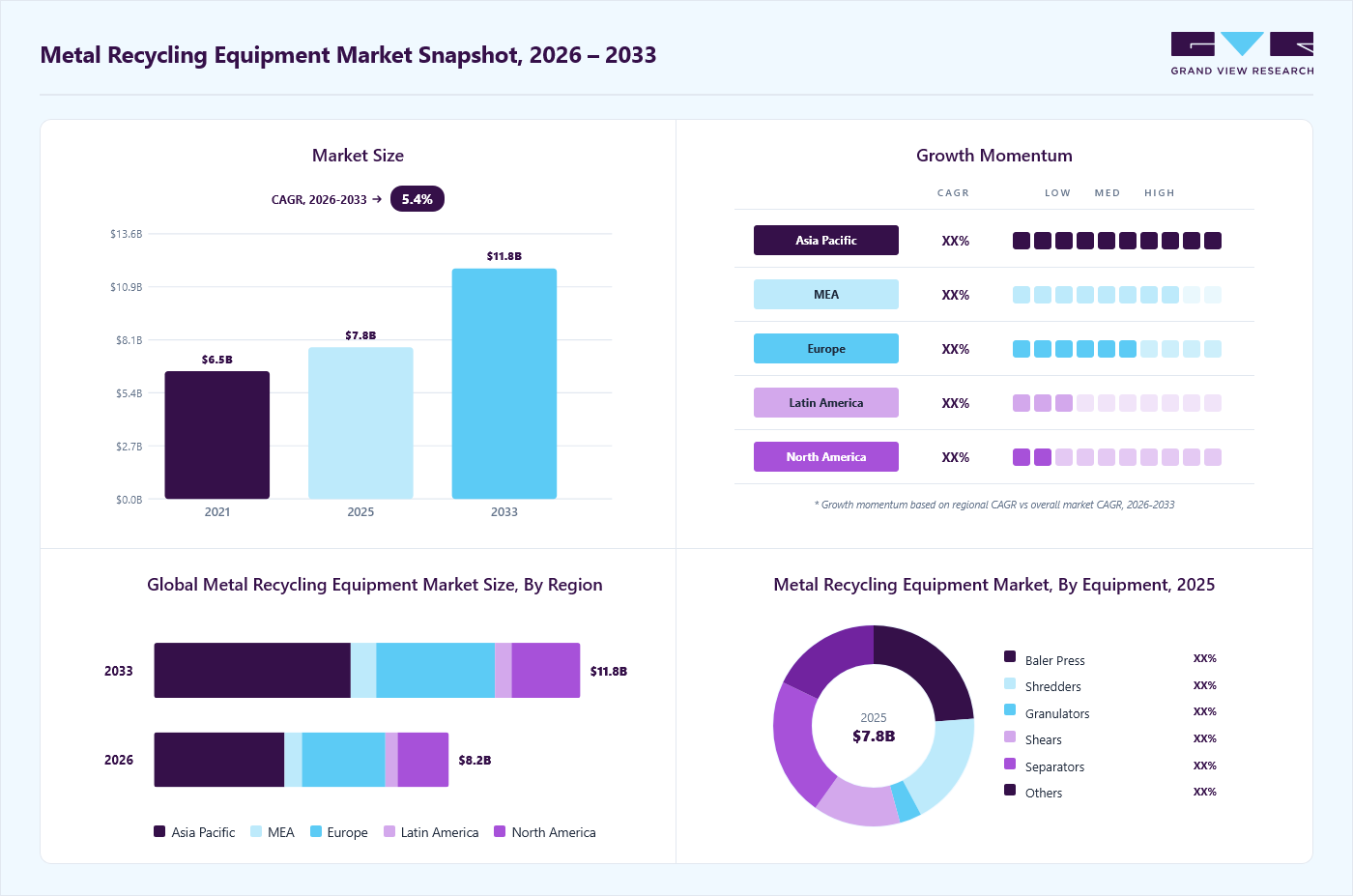Click the North America region label
The height and width of the screenshot is (896, 1353).
(826, 457)
